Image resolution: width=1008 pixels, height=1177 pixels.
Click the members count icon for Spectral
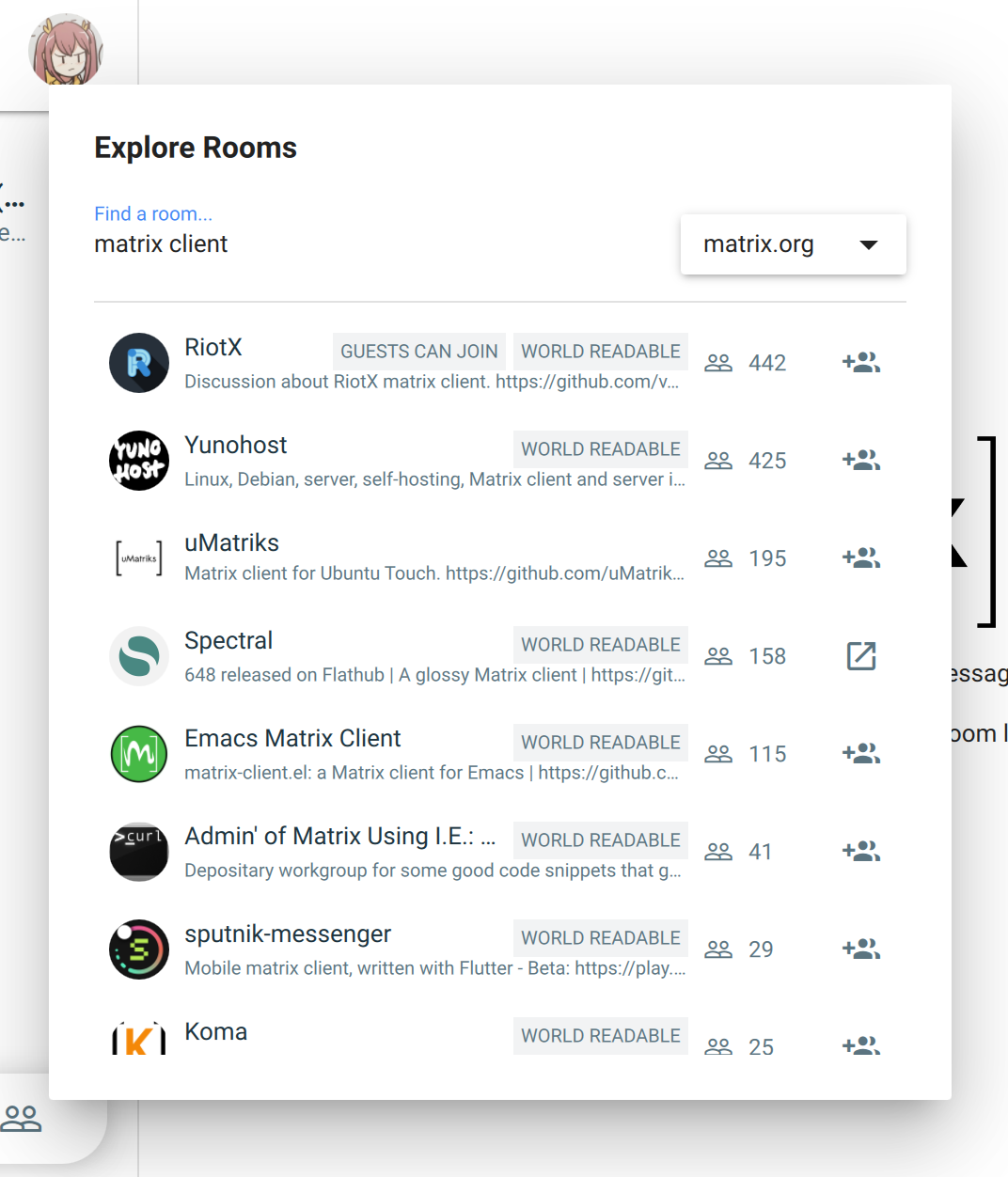[x=718, y=655]
